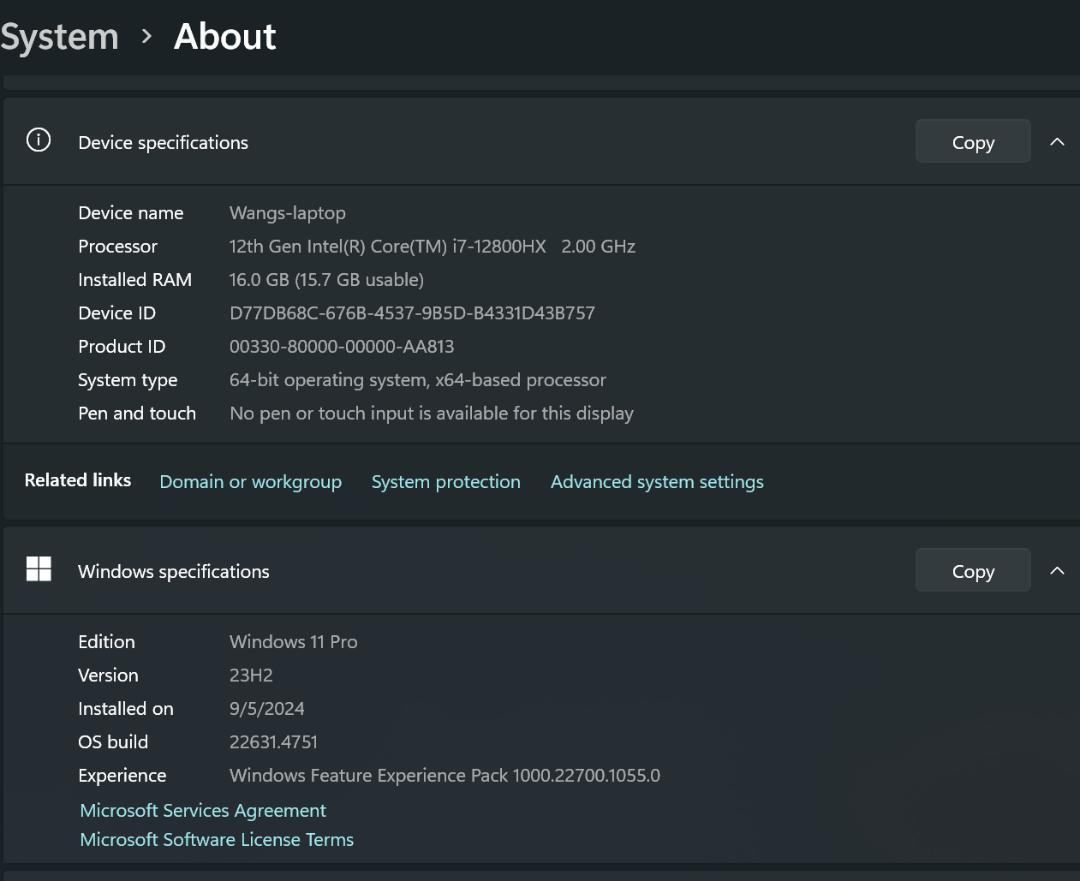Click the Experience label
Viewport: 1080px width, 881px height.
click(123, 776)
